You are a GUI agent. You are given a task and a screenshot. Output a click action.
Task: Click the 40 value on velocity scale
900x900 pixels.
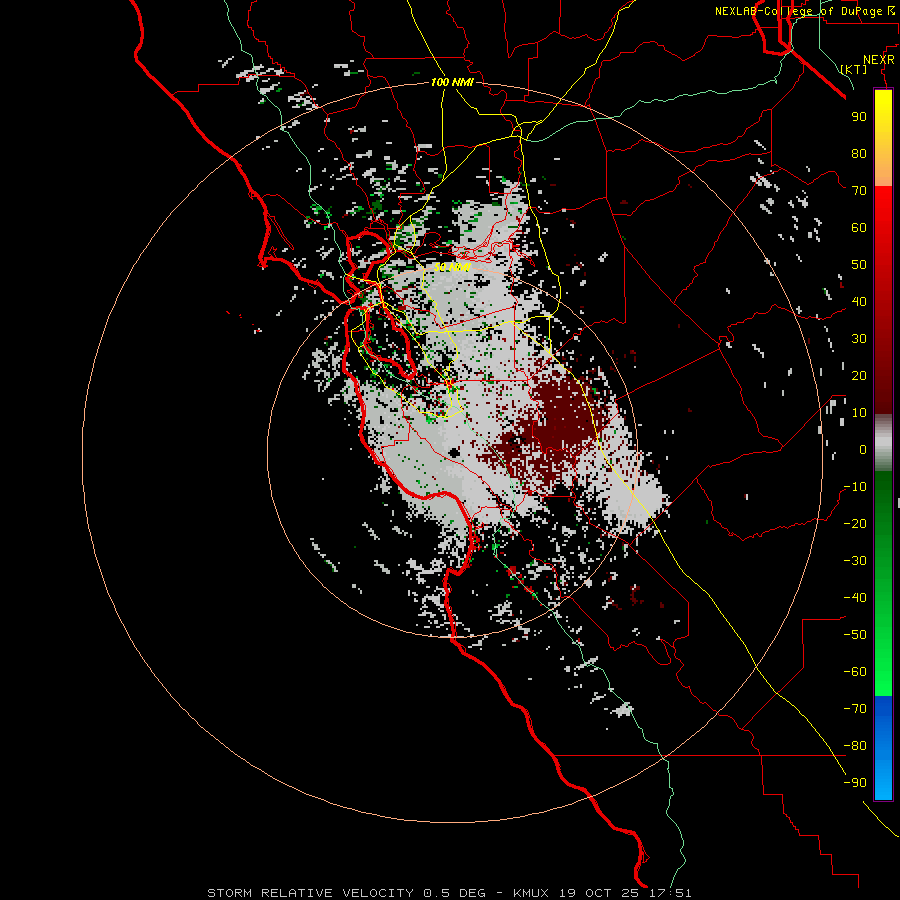(859, 301)
